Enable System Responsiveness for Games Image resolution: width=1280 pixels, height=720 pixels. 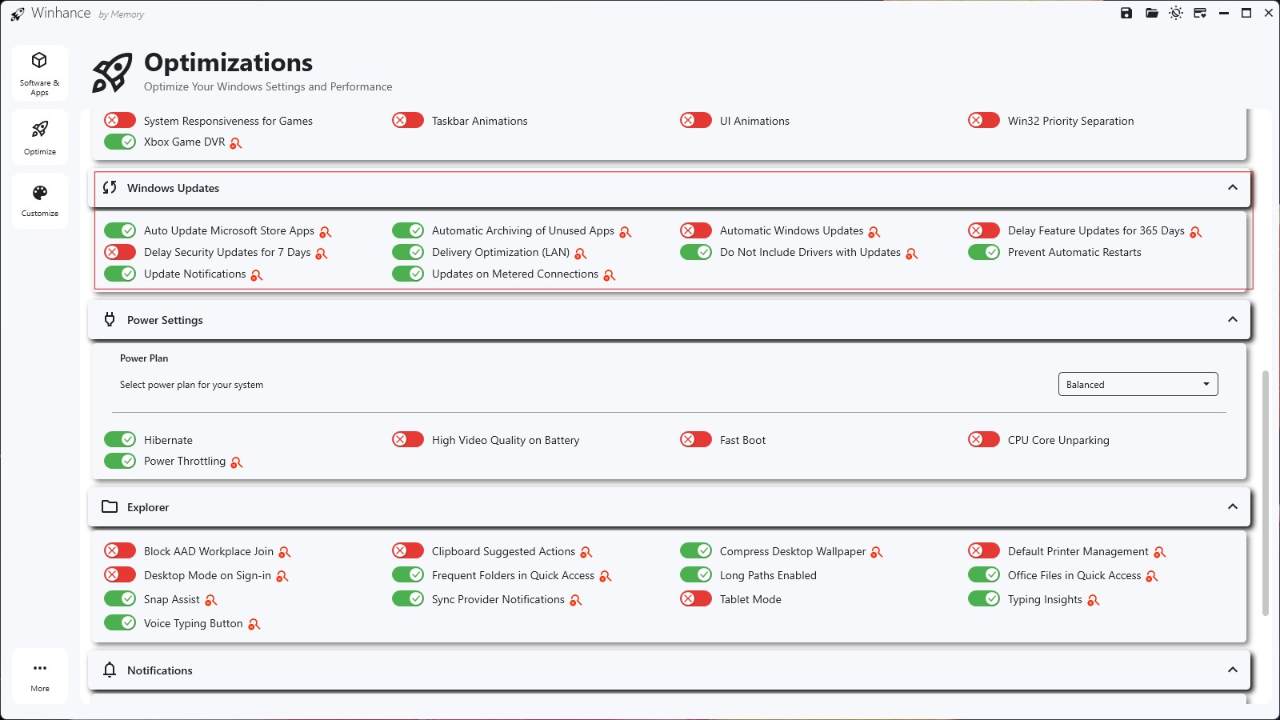(120, 120)
